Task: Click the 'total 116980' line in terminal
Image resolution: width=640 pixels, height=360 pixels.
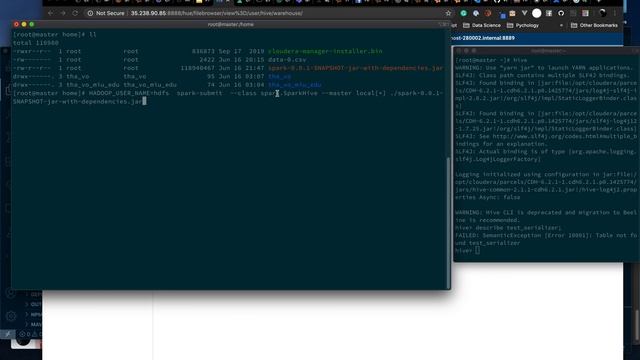Action: pos(36,43)
